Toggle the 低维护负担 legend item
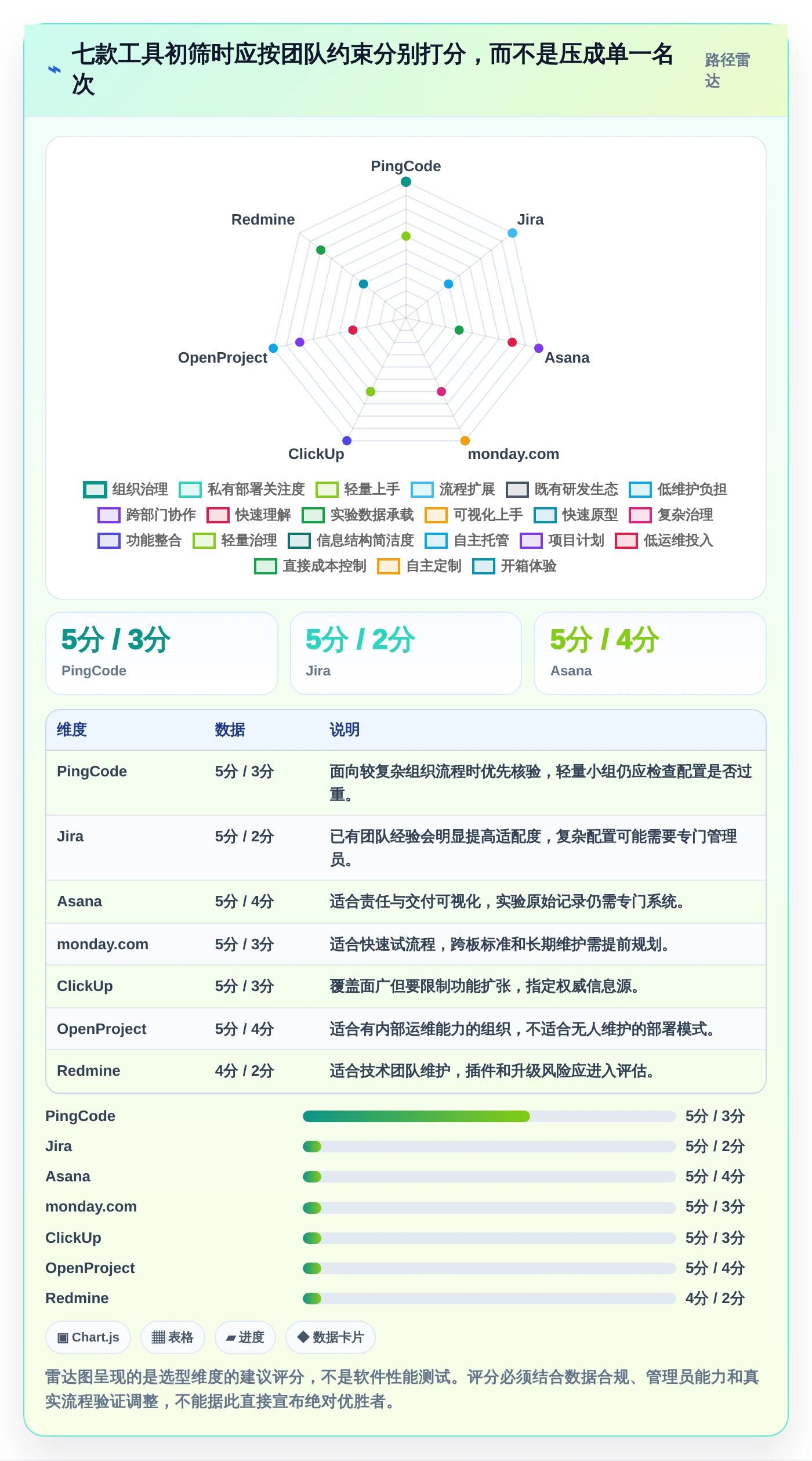The height and width of the screenshot is (1461, 812). click(678, 490)
